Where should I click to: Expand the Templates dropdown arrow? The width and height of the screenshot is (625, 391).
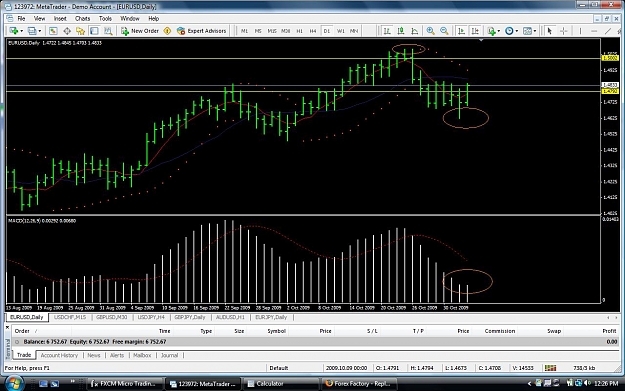(535, 31)
